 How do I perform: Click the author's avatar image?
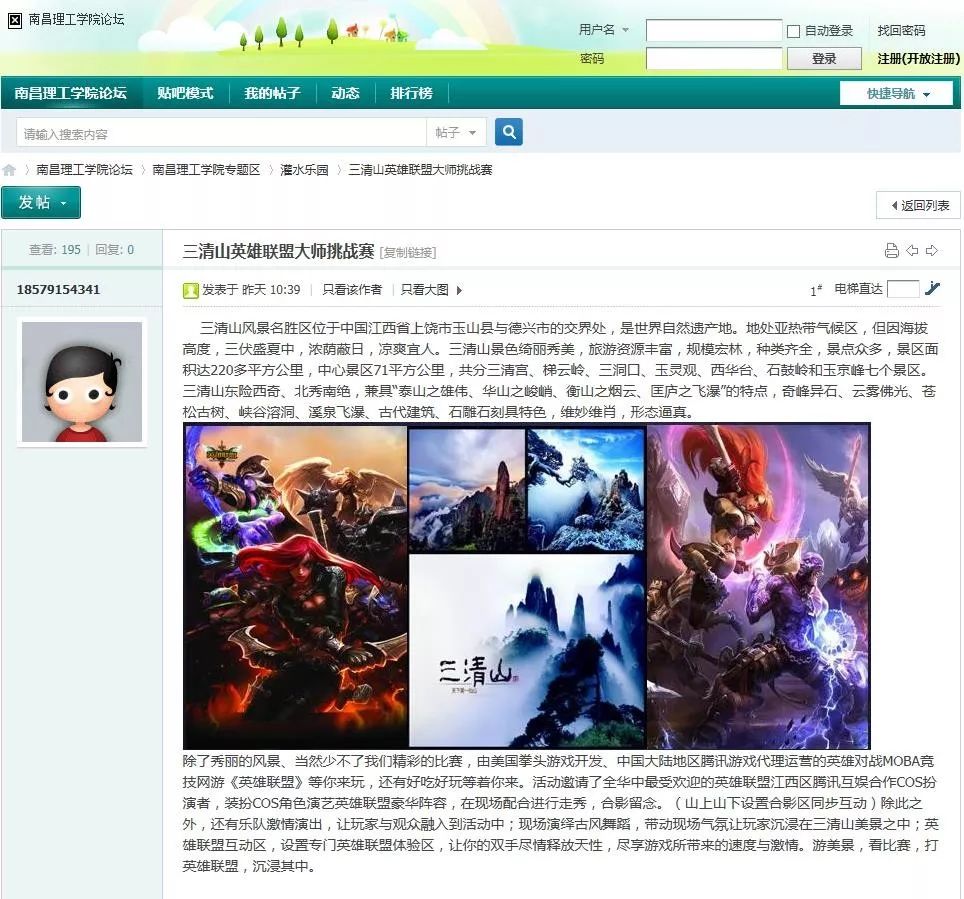point(82,382)
